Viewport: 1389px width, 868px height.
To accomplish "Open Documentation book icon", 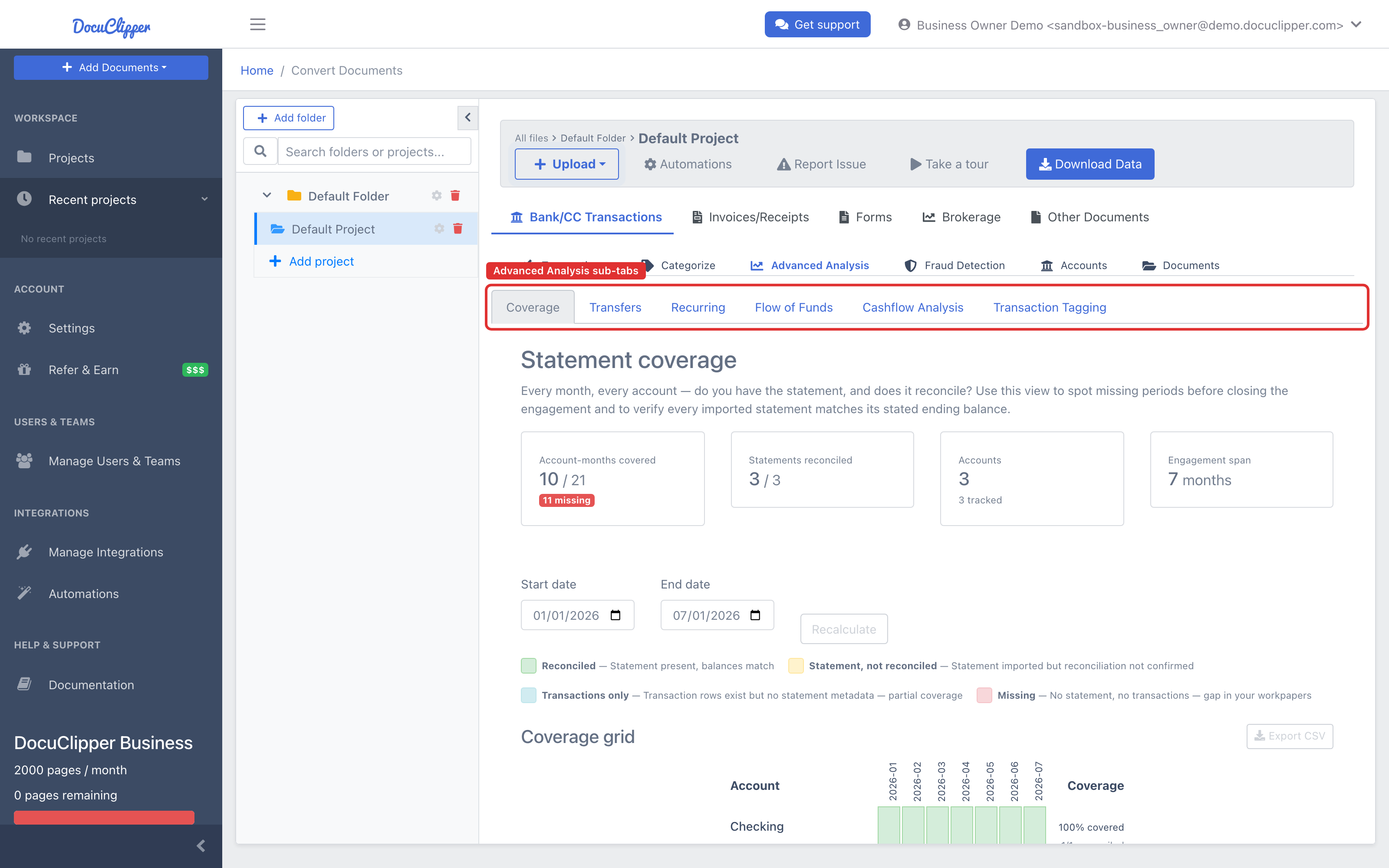I will click(x=24, y=684).
